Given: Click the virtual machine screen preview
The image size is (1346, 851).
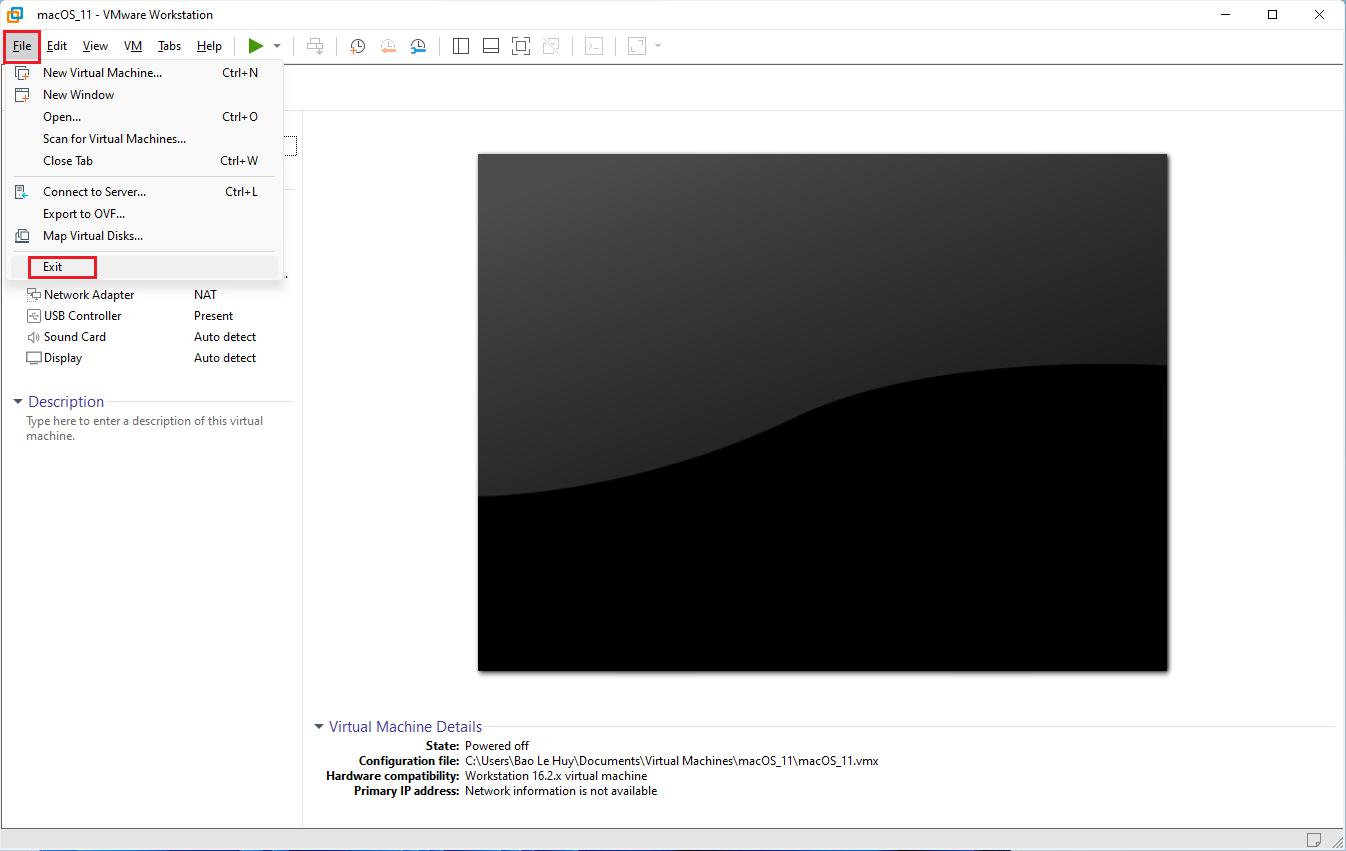Looking at the screenshot, I should 822,412.
